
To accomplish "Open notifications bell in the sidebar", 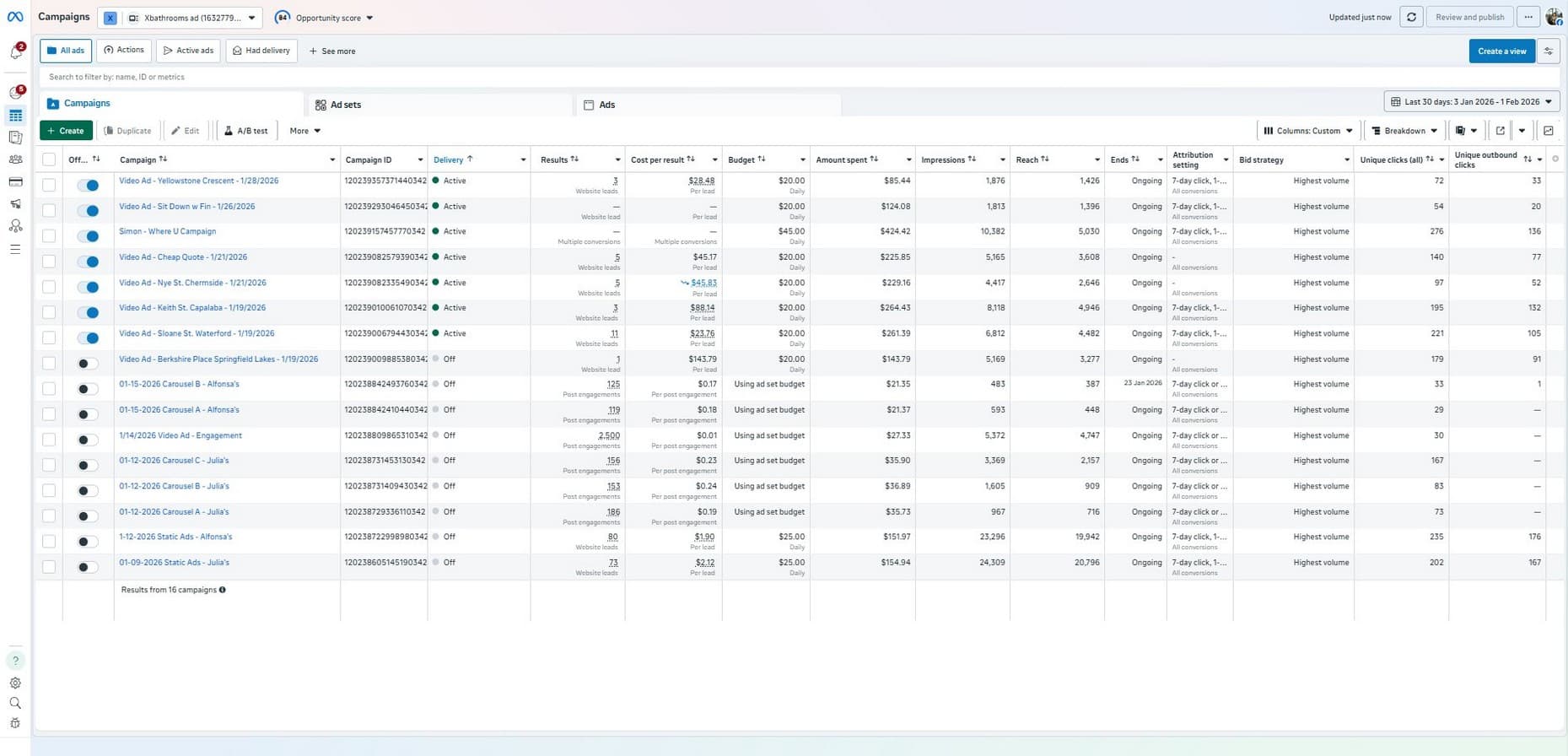I will tap(15, 52).
